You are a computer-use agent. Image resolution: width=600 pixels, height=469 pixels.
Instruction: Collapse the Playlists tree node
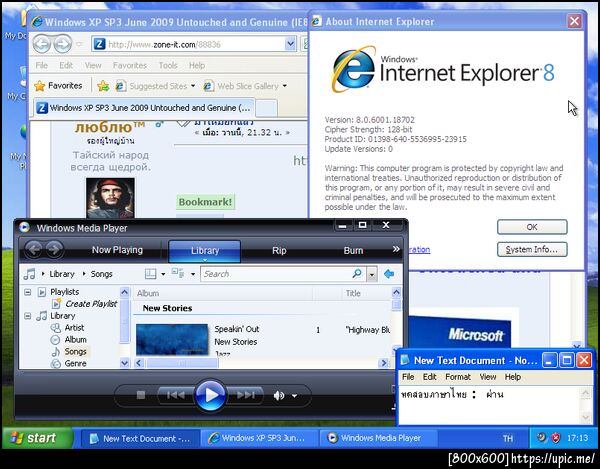pos(28,292)
